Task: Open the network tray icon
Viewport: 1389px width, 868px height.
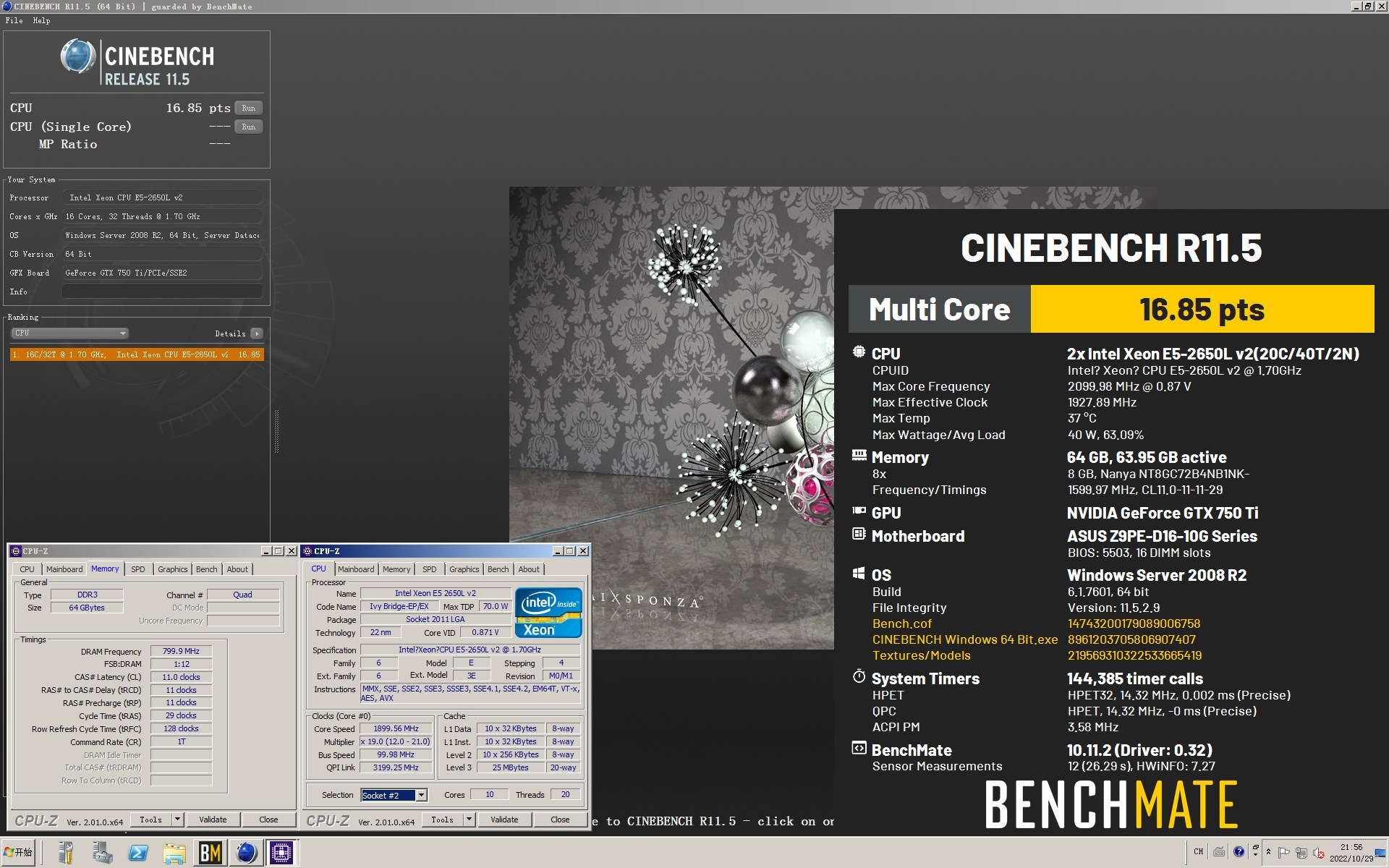Action: (1301, 852)
